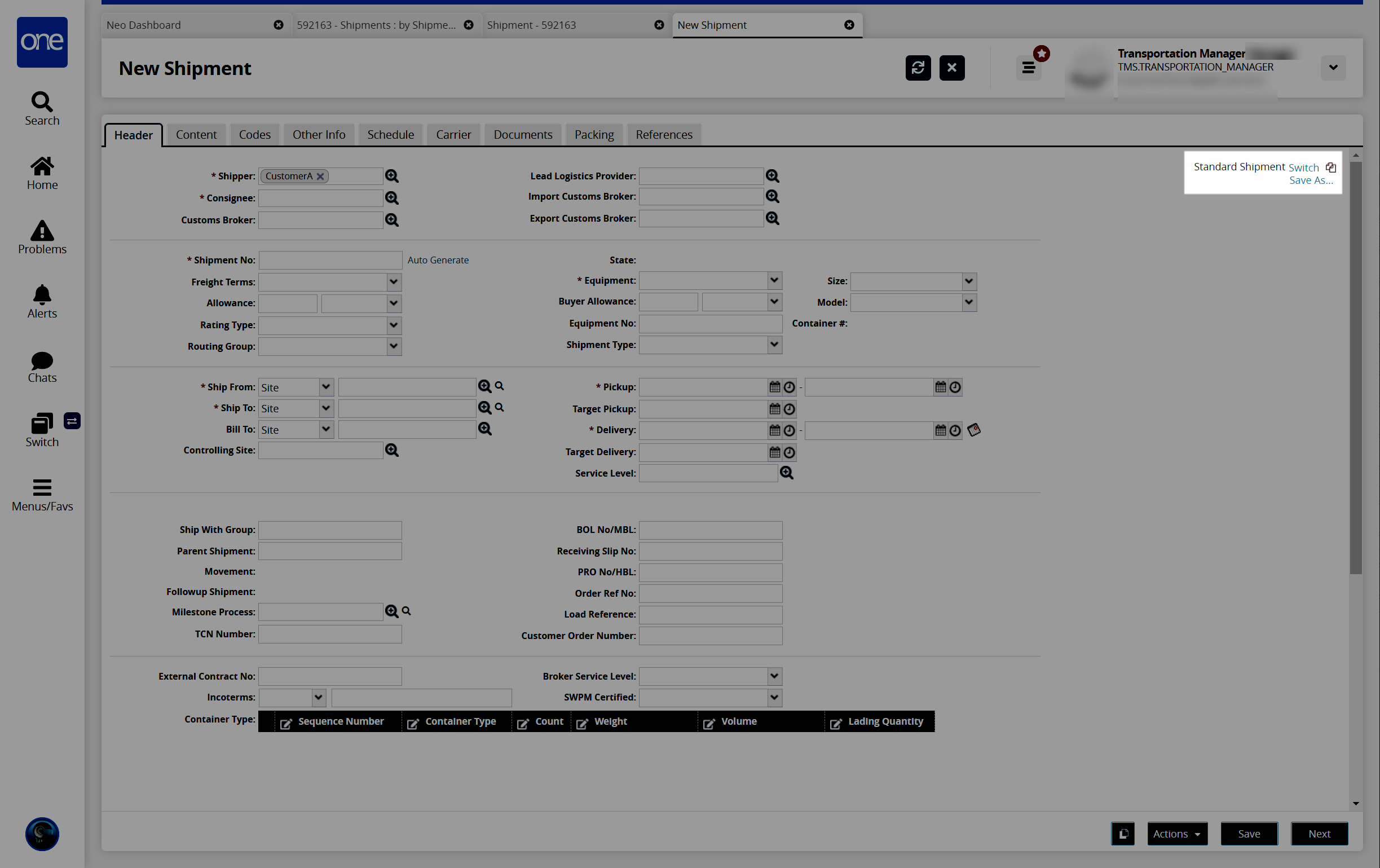
Task: Switch to the Schedule tab
Action: click(x=391, y=134)
